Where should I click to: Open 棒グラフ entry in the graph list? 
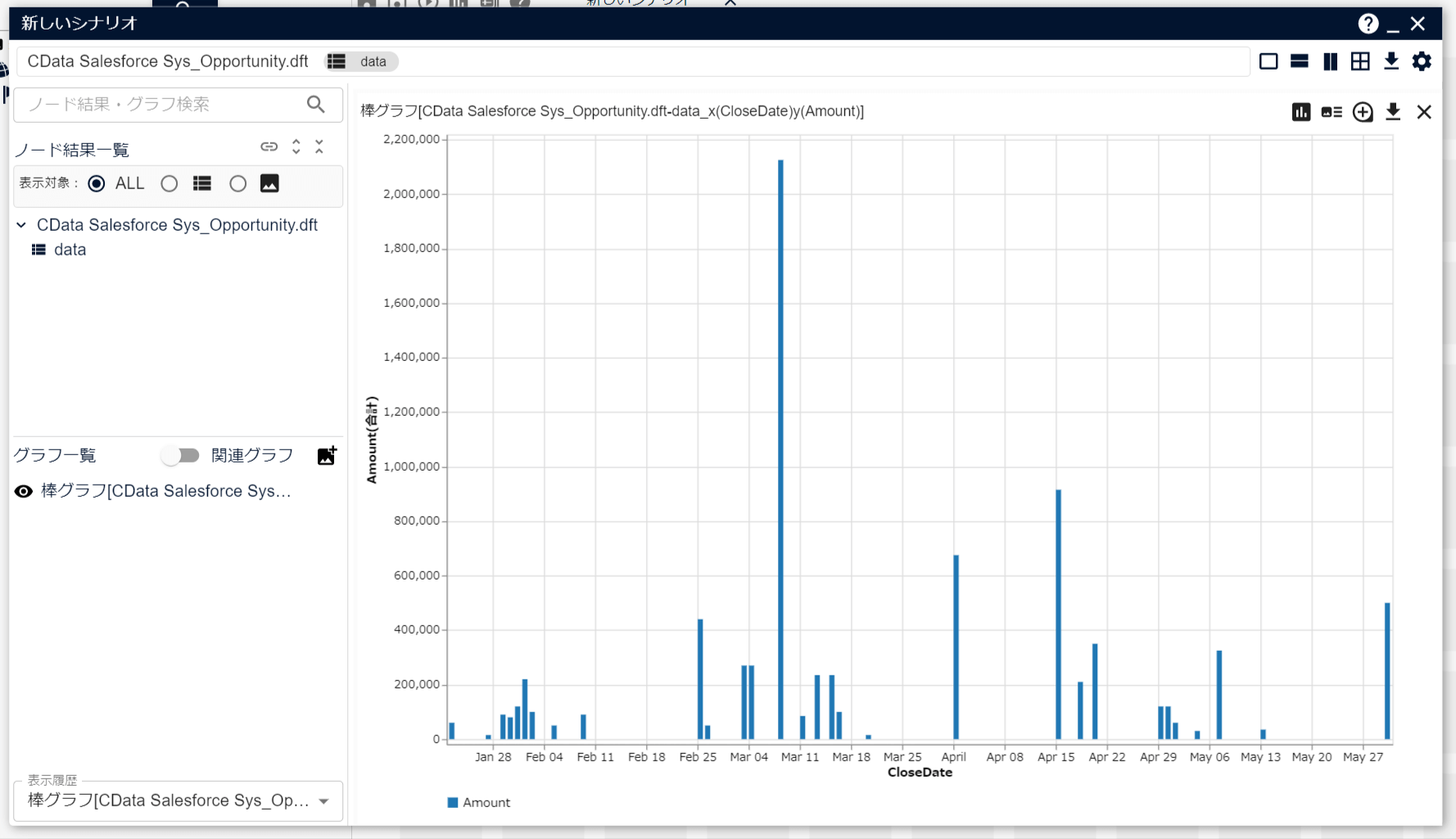coord(166,491)
